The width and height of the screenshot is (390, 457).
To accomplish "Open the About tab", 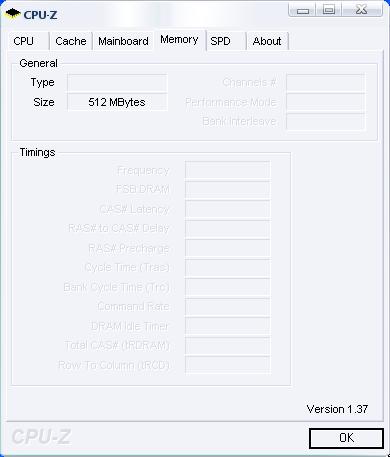I will tap(267, 41).
